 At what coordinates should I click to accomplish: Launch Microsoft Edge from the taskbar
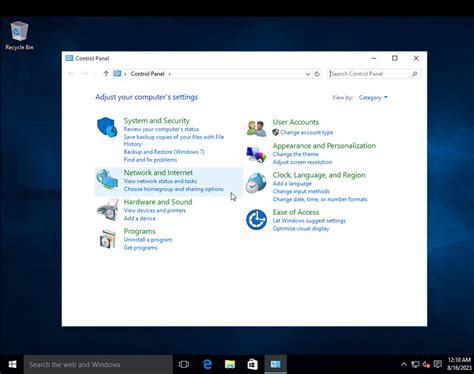click(x=207, y=364)
